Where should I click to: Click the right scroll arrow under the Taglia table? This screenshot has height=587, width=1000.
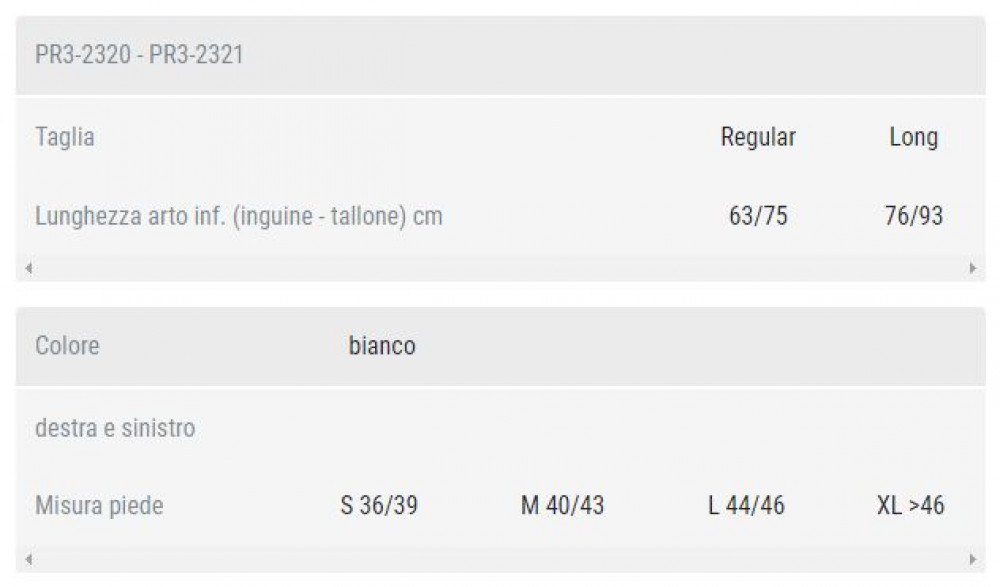pos(972,268)
